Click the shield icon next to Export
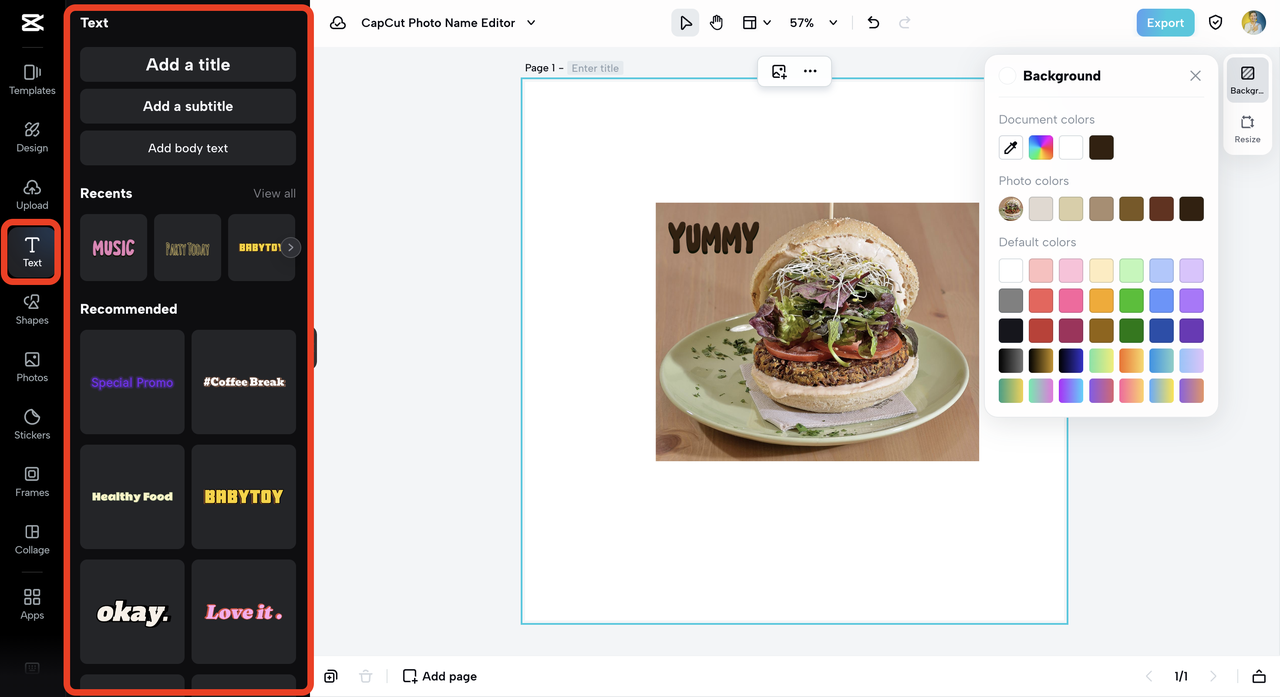The height and width of the screenshot is (697, 1280). pos(1216,23)
